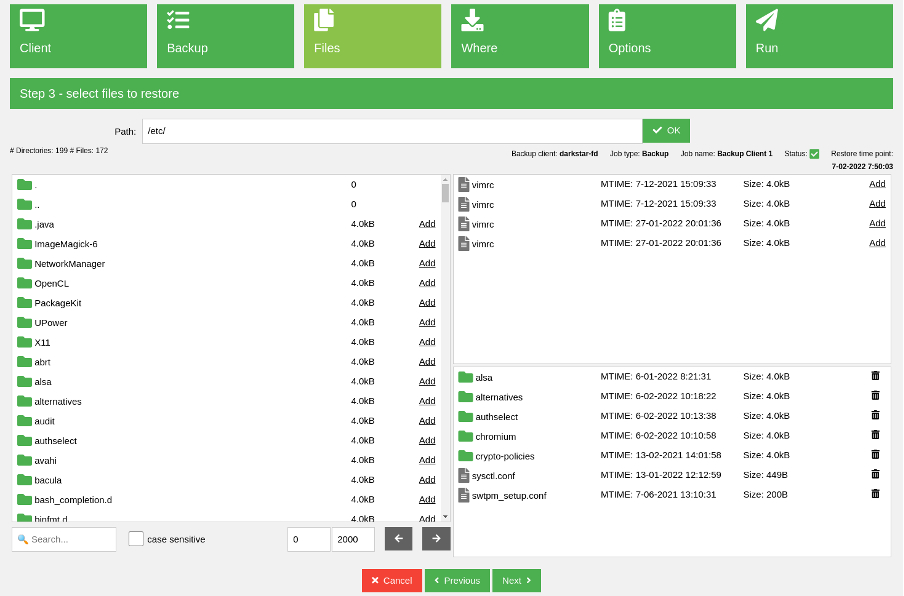
Task: Go to previous page with left arrow
Action: point(398,539)
